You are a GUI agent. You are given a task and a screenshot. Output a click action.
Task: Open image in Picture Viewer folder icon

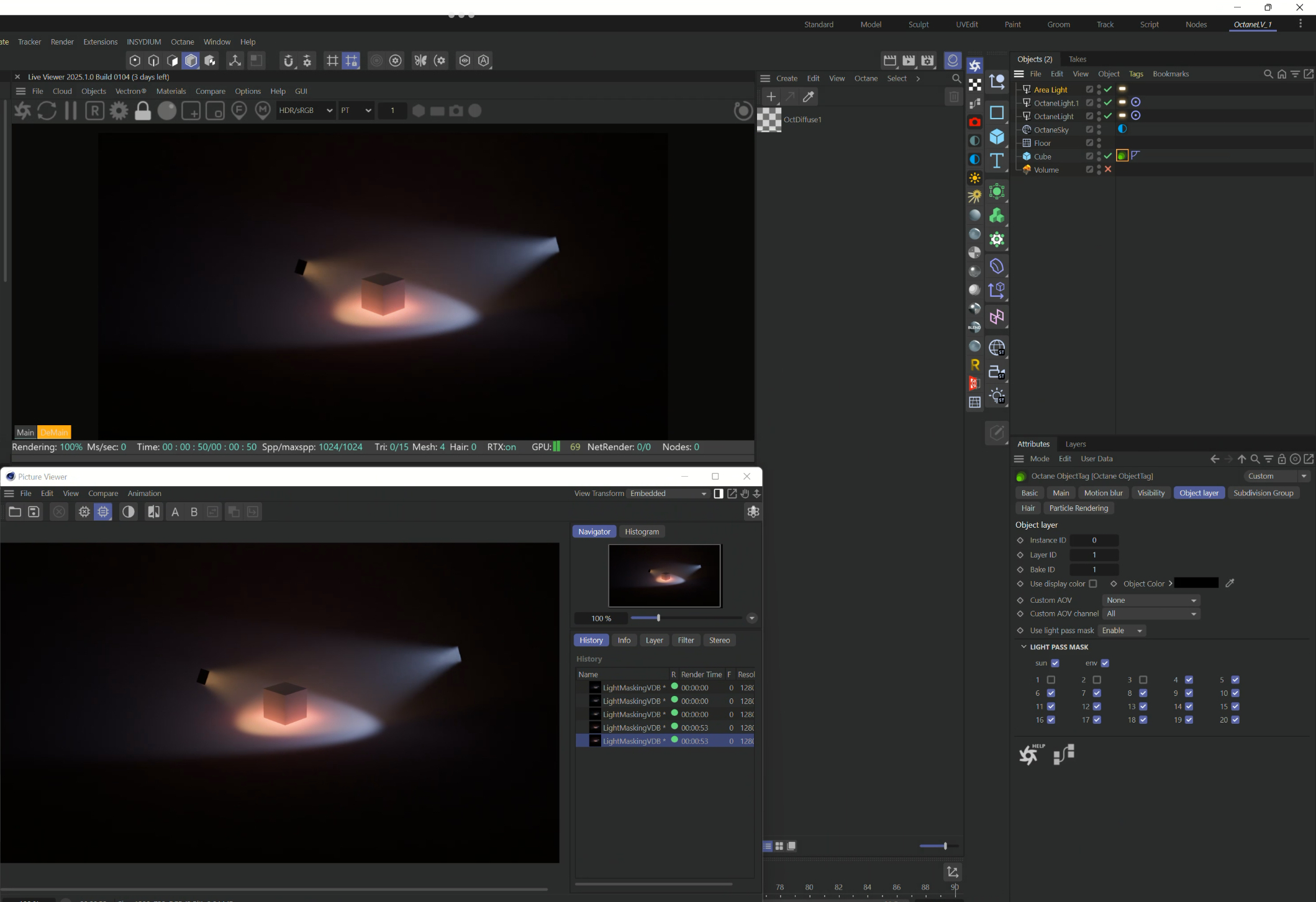[x=15, y=512]
